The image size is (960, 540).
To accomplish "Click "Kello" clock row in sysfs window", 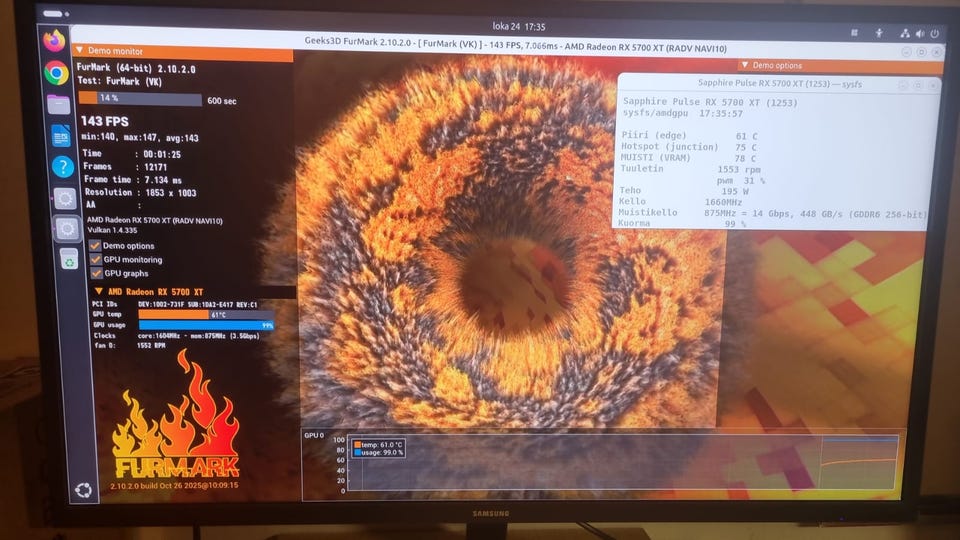I will [680, 201].
